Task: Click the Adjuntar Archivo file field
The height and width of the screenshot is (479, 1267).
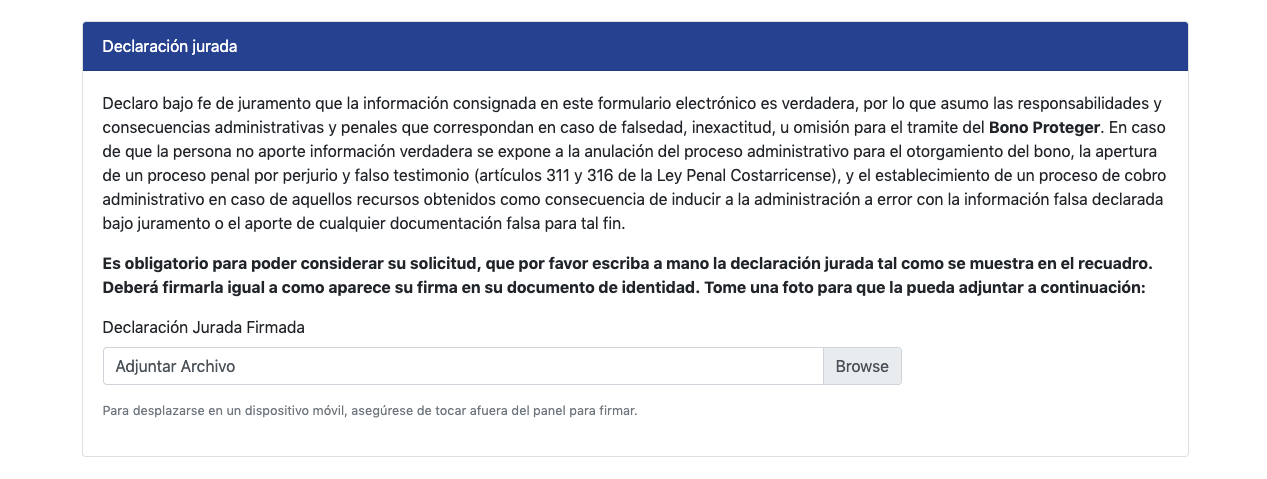Action: pos(462,366)
